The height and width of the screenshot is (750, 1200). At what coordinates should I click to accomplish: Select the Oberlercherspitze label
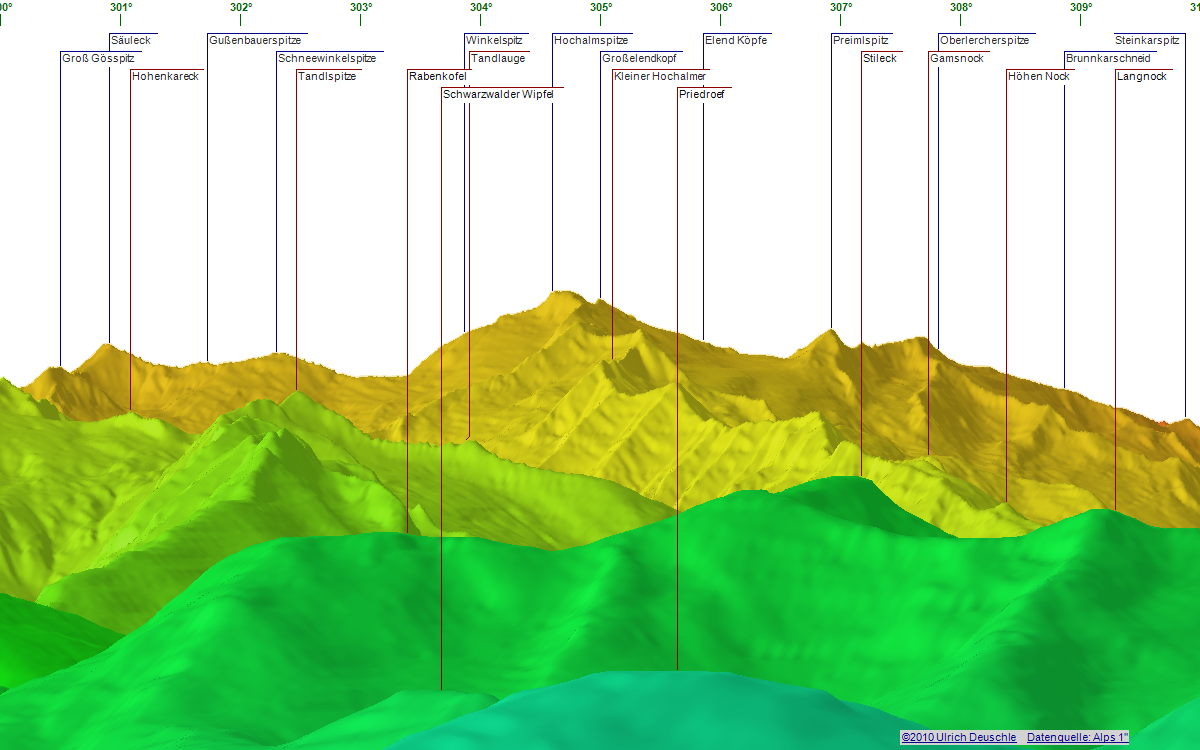click(x=984, y=41)
